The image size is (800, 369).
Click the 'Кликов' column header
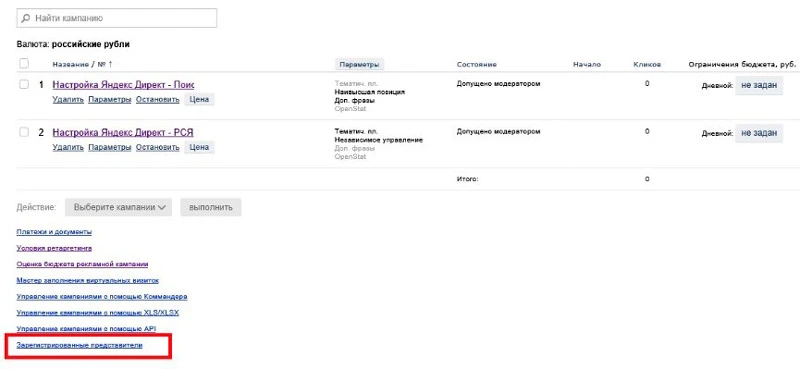(x=647, y=64)
